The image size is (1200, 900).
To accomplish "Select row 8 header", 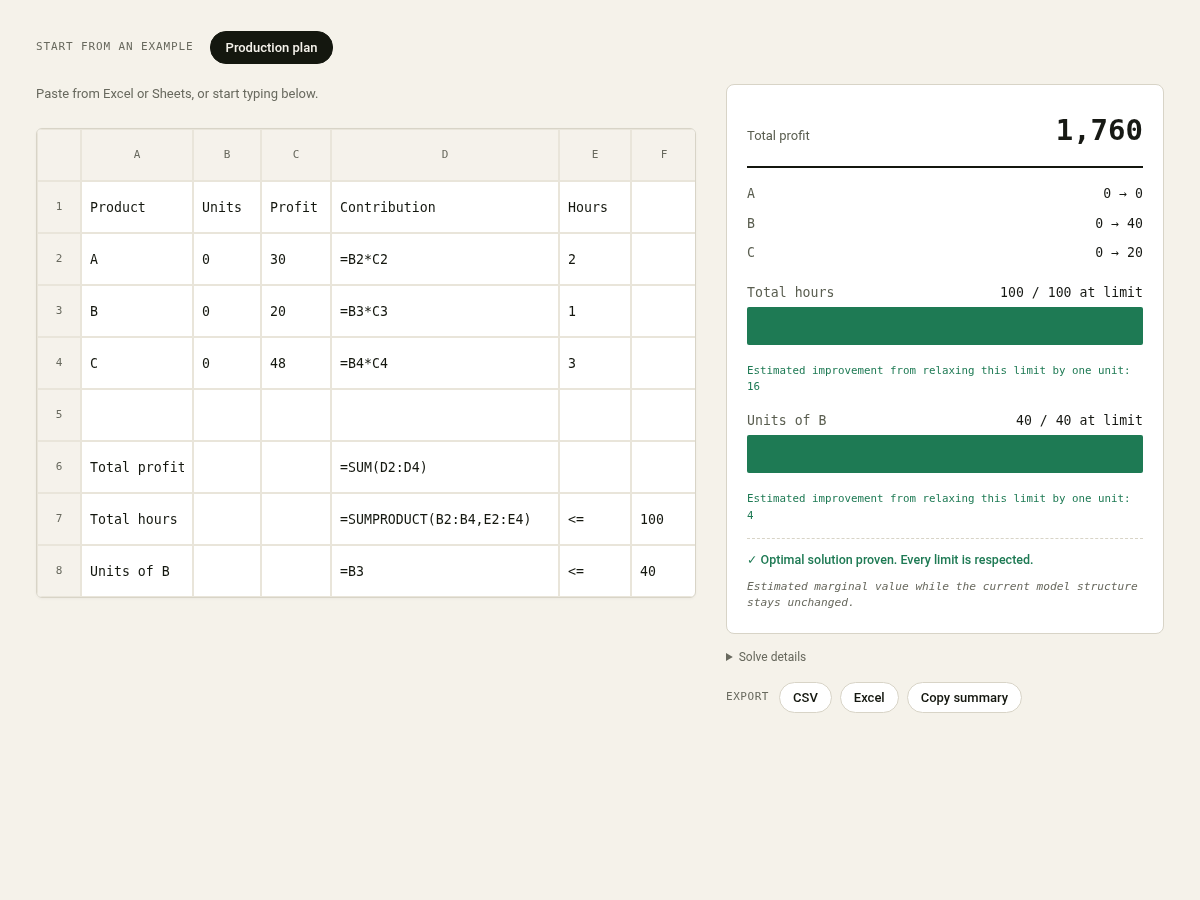I will click(x=59, y=571).
